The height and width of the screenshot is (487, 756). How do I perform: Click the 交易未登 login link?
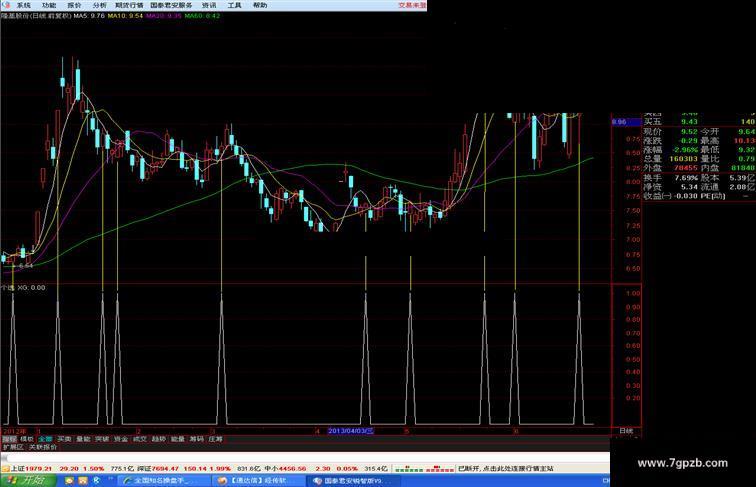pos(412,5)
